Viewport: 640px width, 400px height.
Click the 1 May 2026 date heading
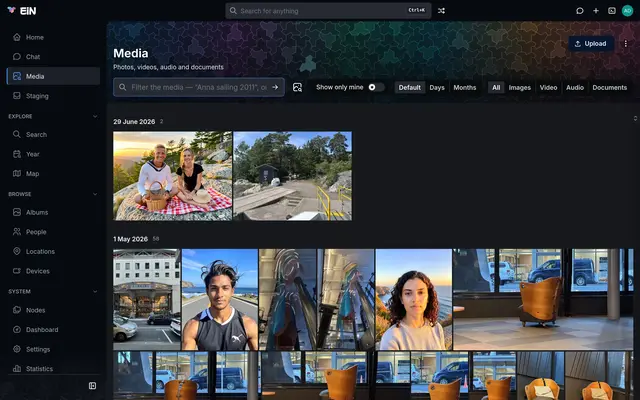tap(130, 239)
